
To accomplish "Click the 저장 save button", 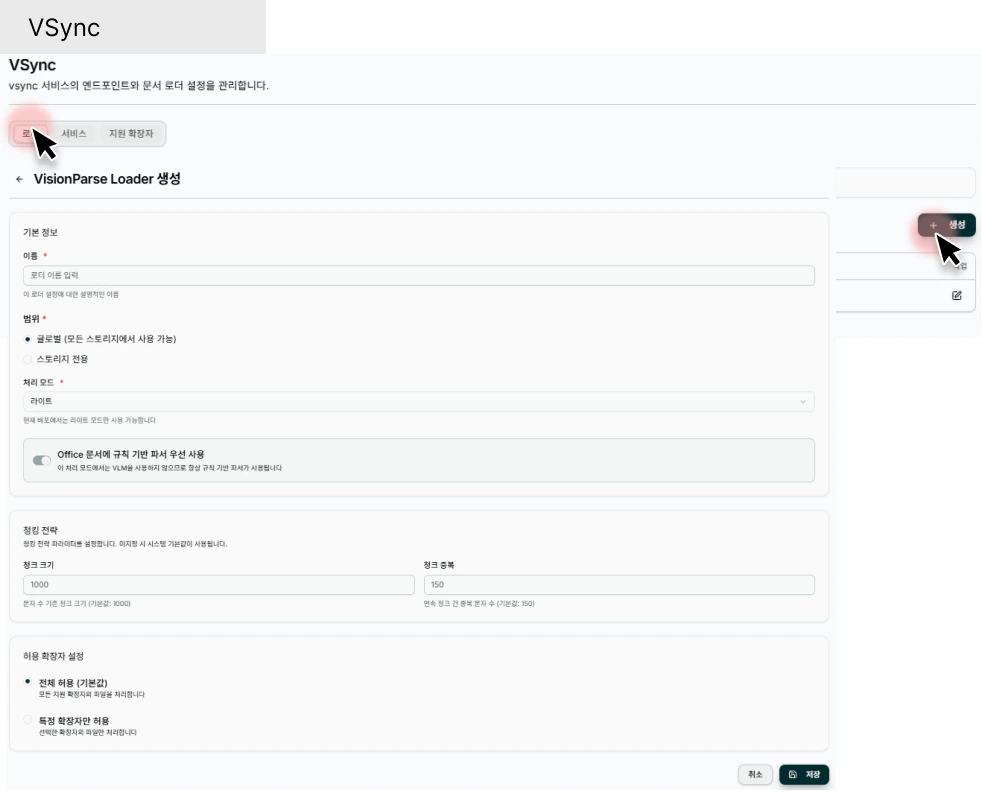I will tap(804, 775).
